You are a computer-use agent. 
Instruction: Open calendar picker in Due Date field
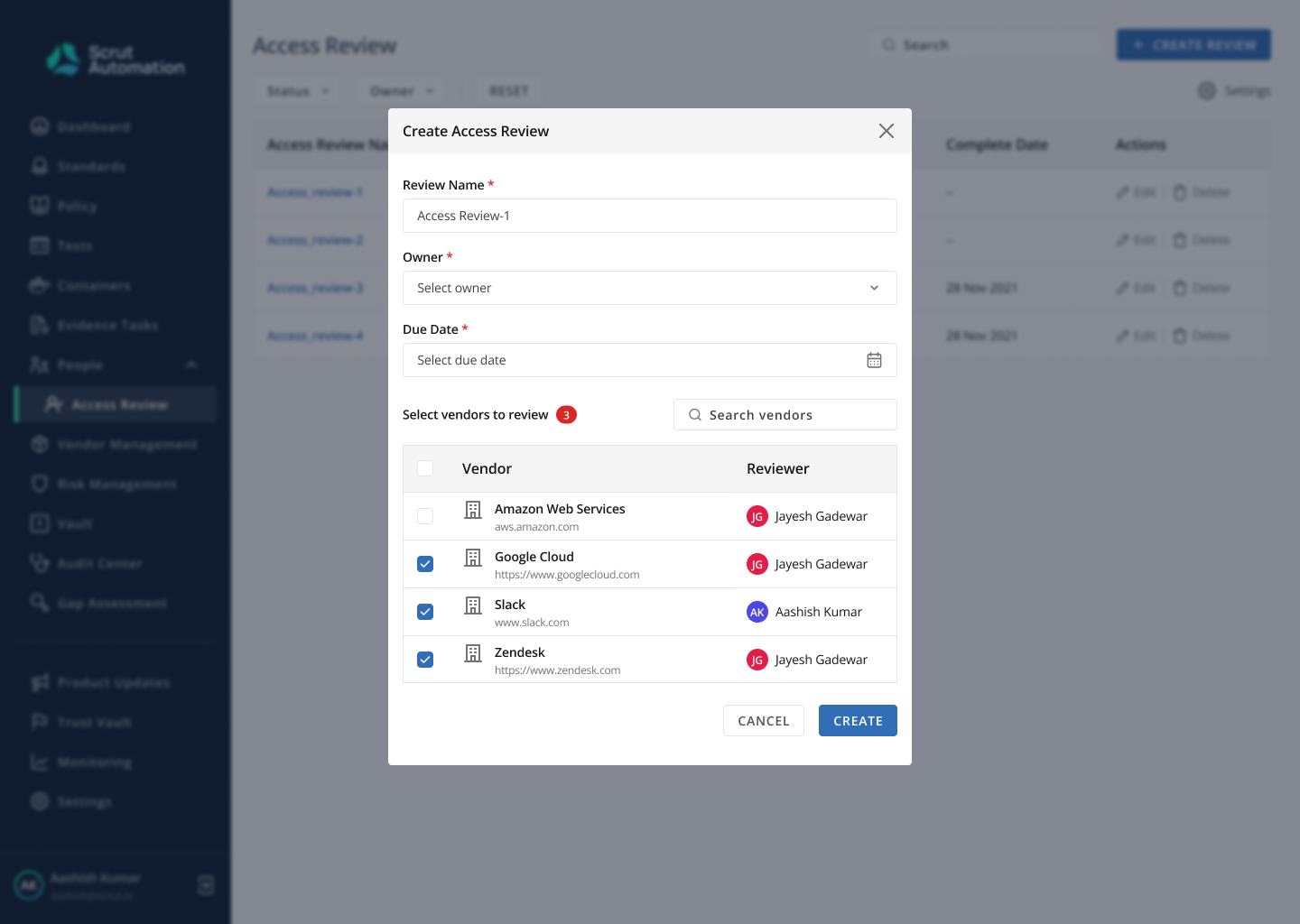[x=874, y=360]
